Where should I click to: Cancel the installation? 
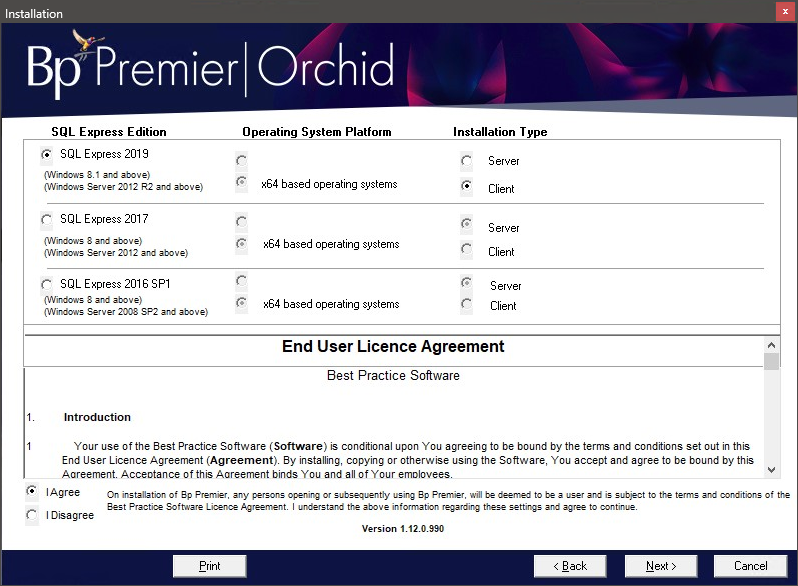(750, 566)
